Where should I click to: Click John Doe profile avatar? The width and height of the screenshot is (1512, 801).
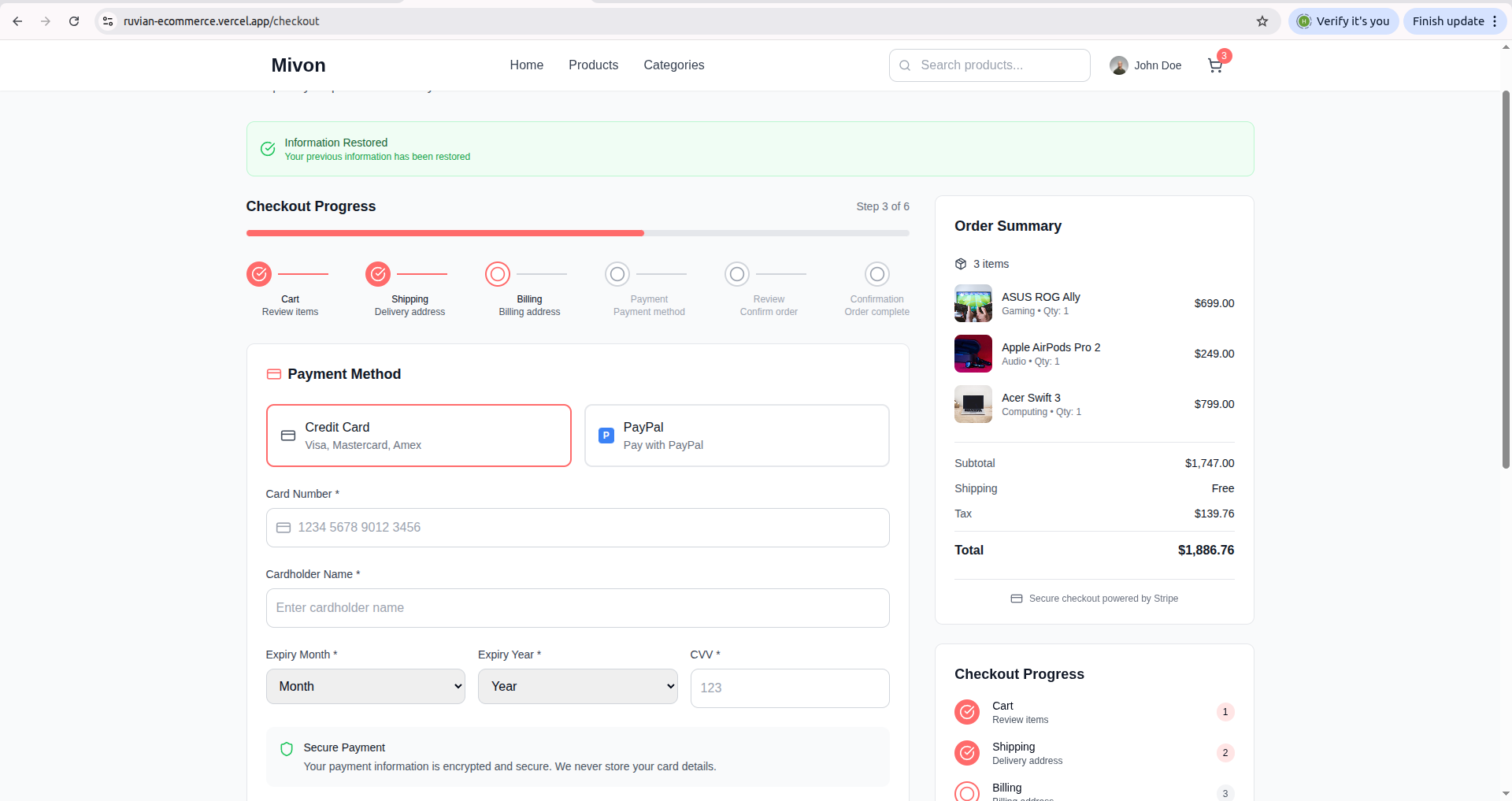tap(1118, 65)
